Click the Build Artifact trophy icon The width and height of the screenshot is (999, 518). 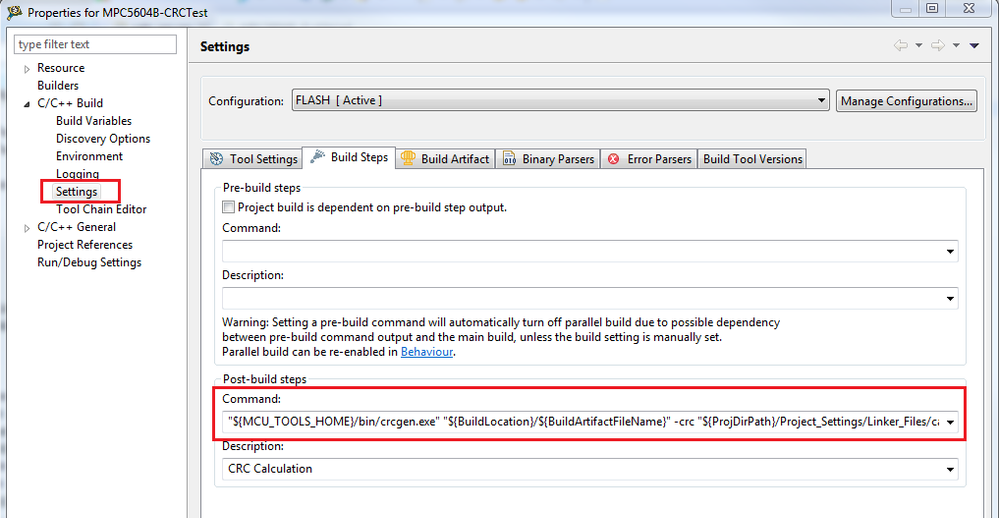click(408, 158)
